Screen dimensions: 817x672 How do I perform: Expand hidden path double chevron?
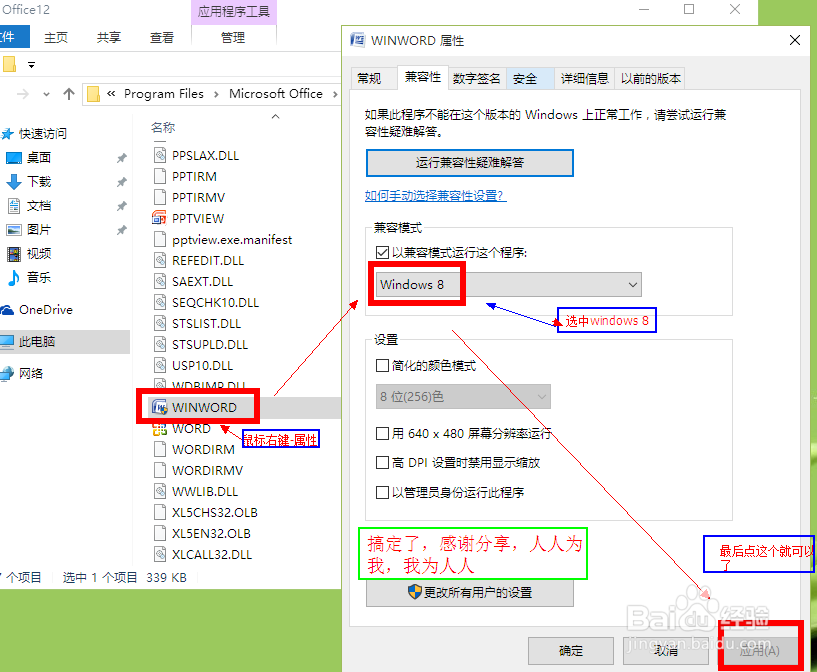coord(111,94)
